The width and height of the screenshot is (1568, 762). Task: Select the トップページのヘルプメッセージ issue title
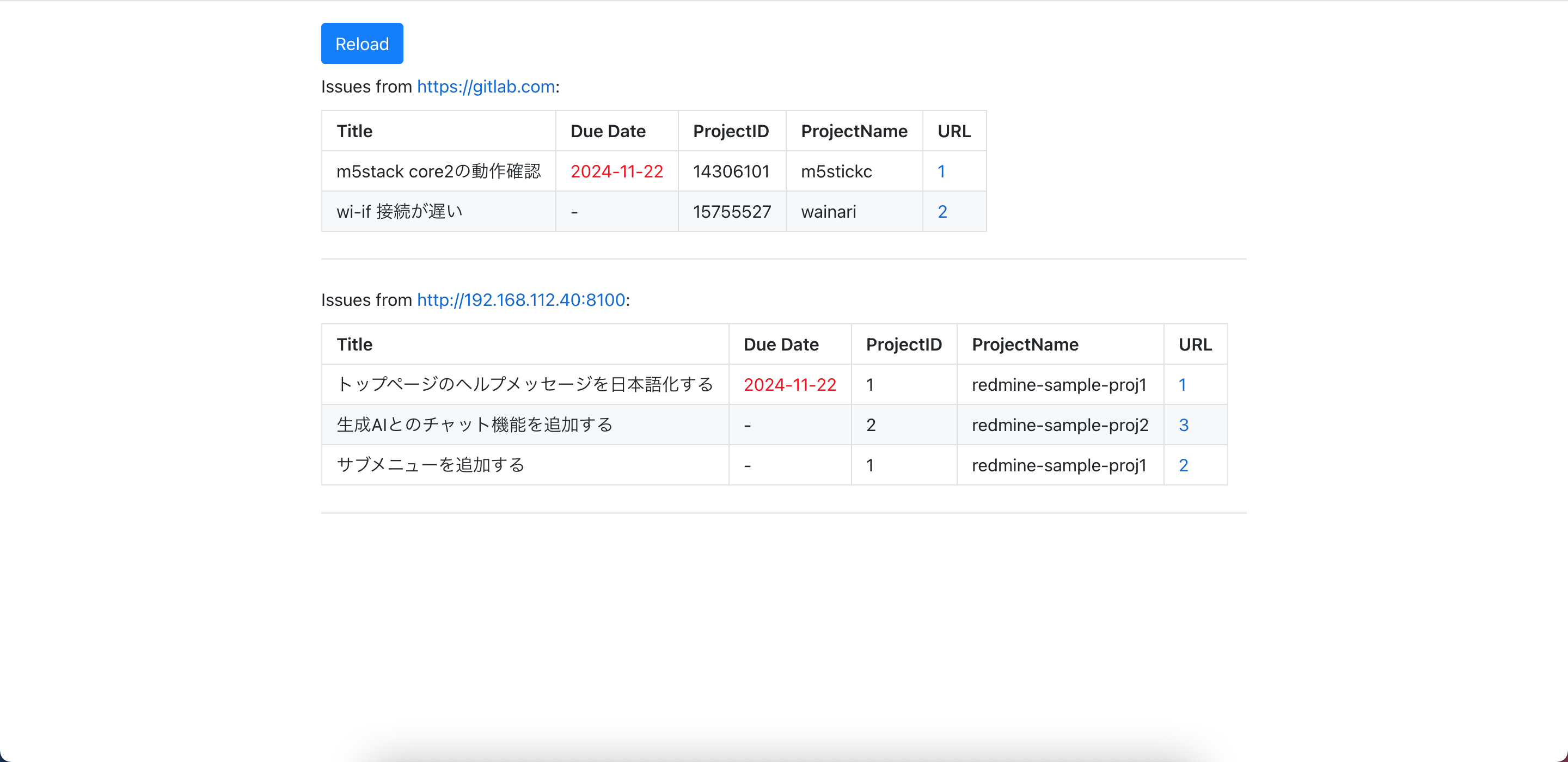[x=525, y=385]
